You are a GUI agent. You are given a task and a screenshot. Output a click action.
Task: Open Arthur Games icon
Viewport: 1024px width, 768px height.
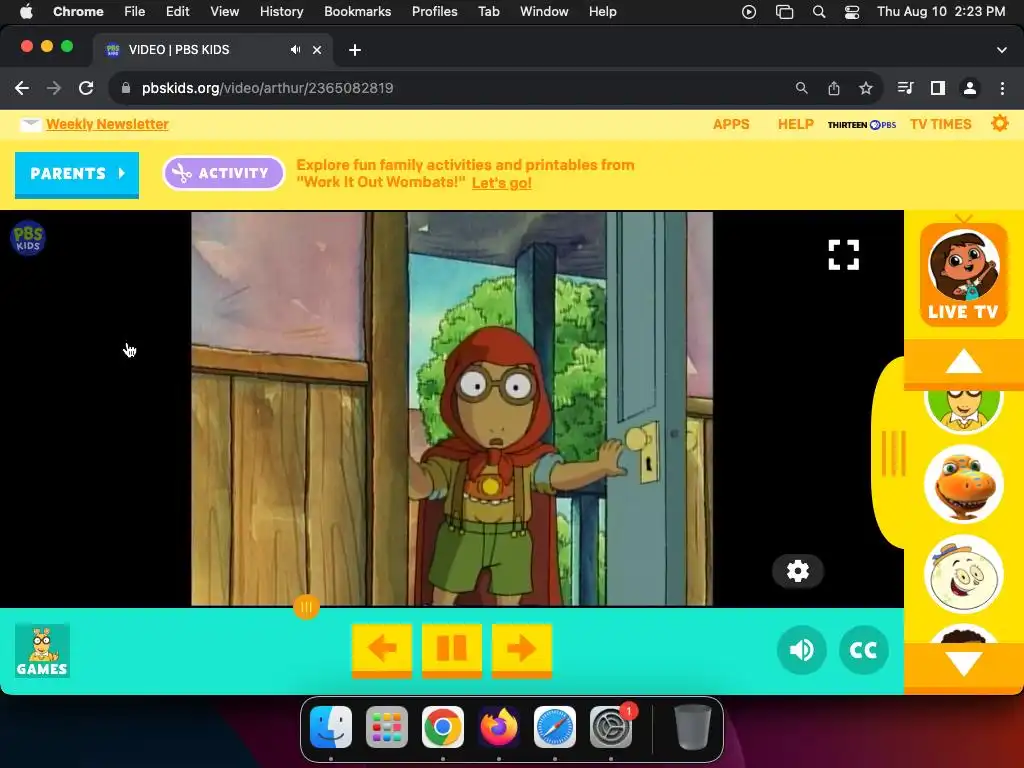point(42,650)
